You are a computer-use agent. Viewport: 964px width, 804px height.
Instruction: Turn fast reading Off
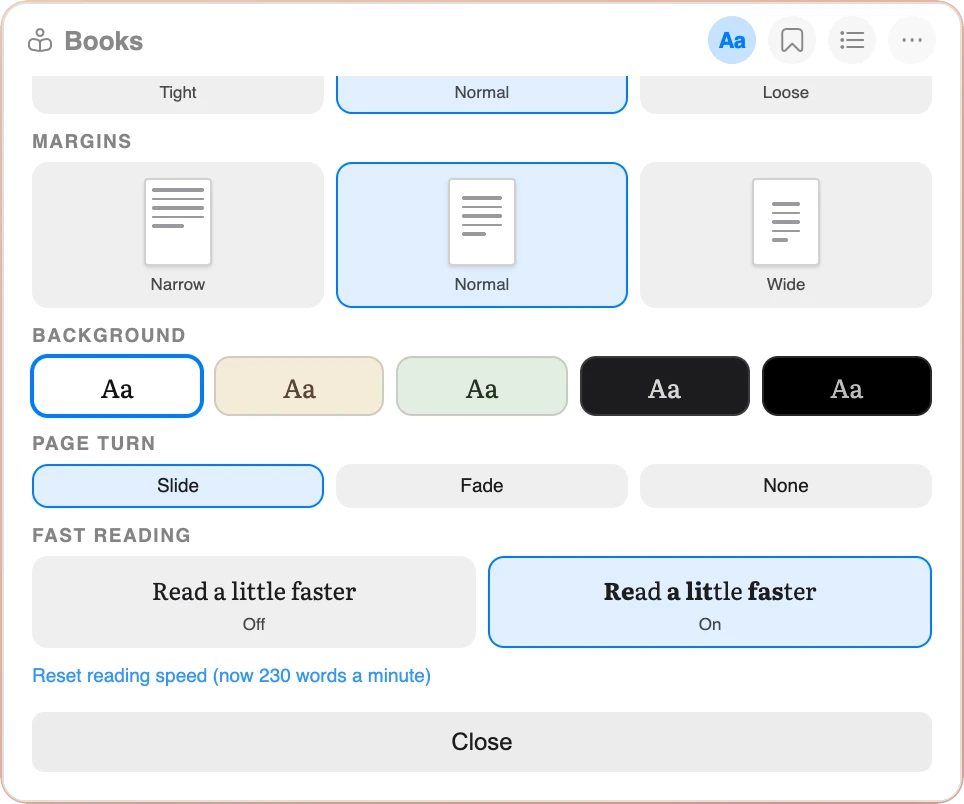pos(254,602)
